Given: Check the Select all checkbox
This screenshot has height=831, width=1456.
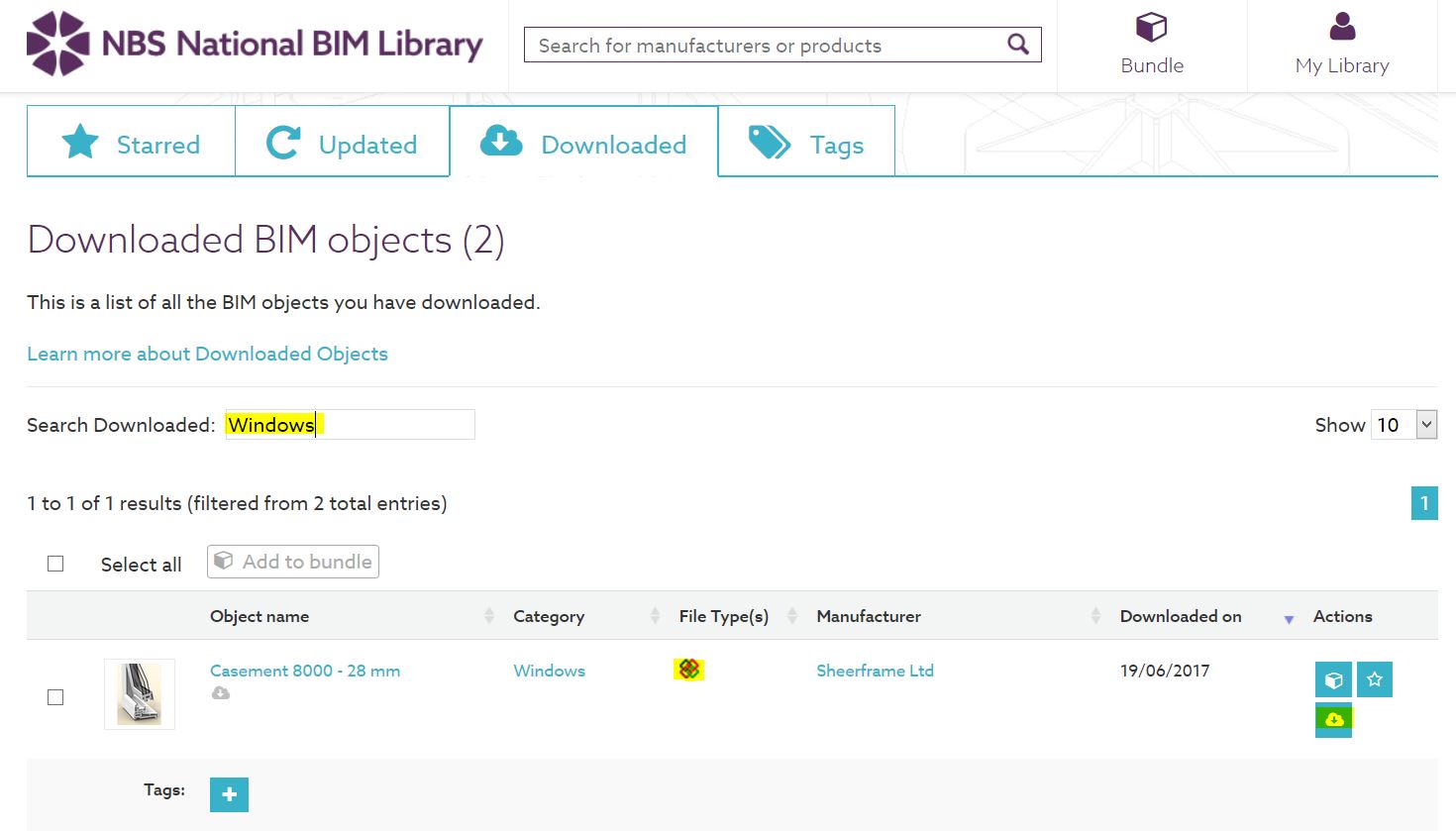Looking at the screenshot, I should 55,564.
